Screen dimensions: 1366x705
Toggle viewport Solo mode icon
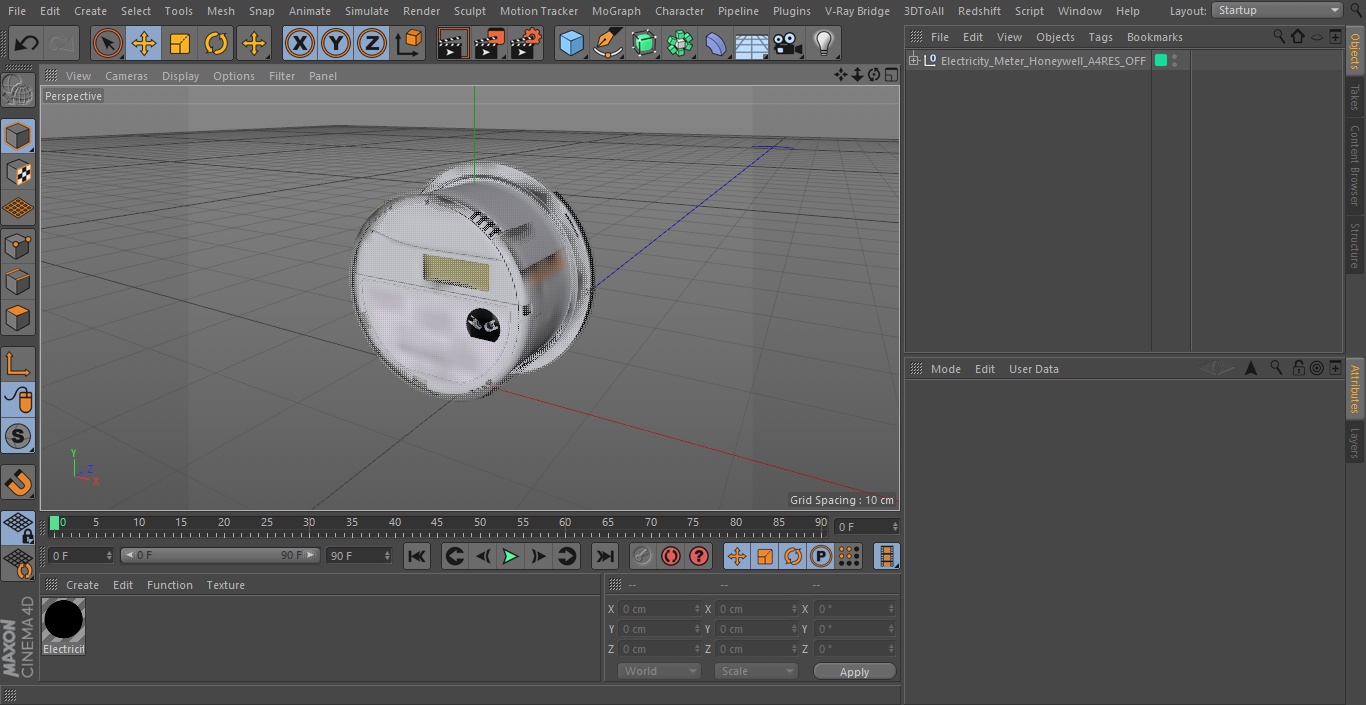coord(18,437)
